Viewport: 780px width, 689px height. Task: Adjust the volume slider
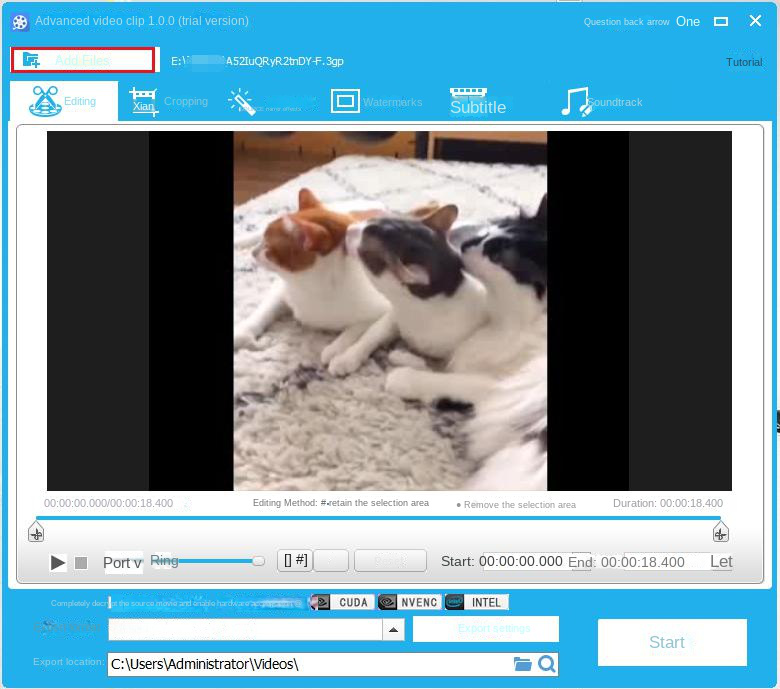pyautogui.click(x=258, y=561)
